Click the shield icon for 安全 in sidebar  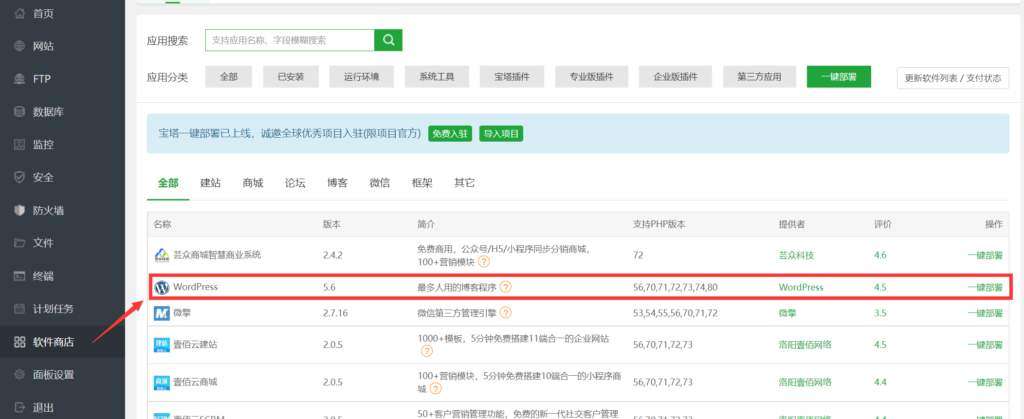[19, 177]
